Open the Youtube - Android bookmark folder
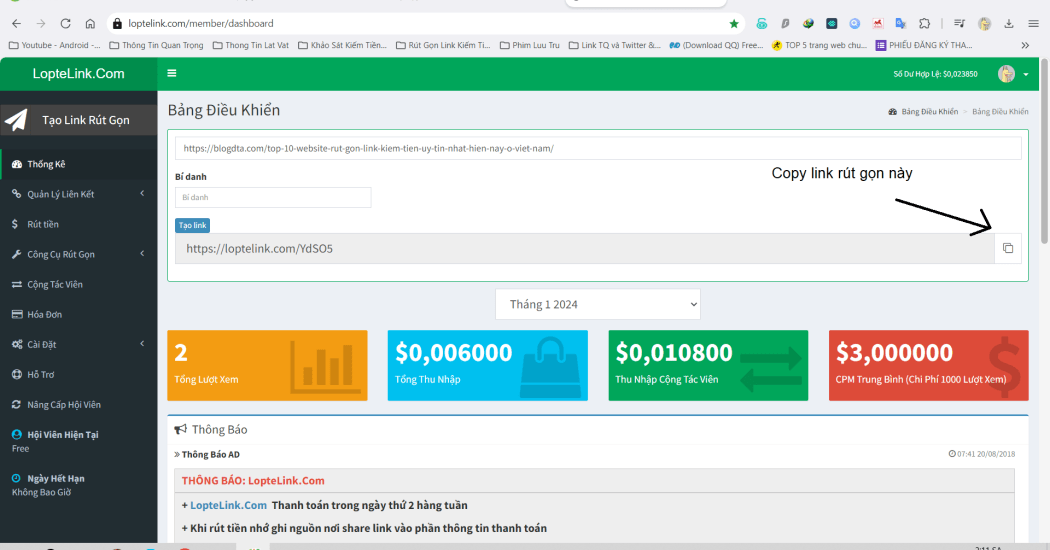 pos(54,46)
